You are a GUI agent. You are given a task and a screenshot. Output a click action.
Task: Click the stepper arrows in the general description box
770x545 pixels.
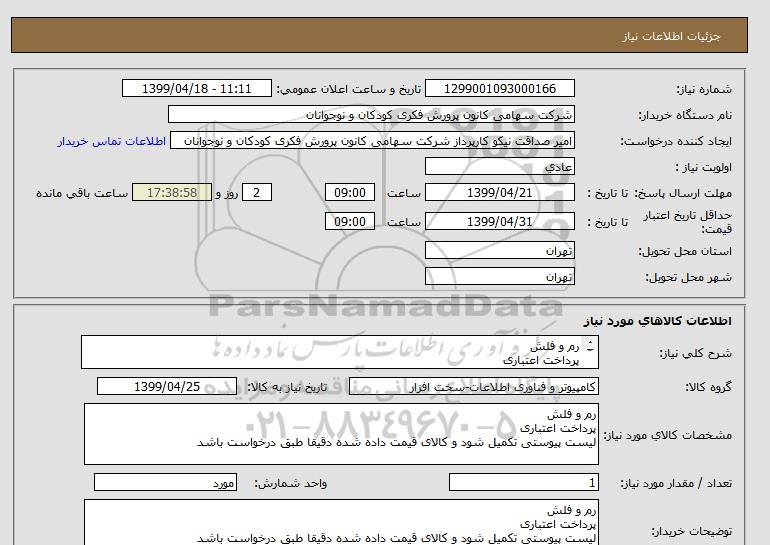click(590, 346)
